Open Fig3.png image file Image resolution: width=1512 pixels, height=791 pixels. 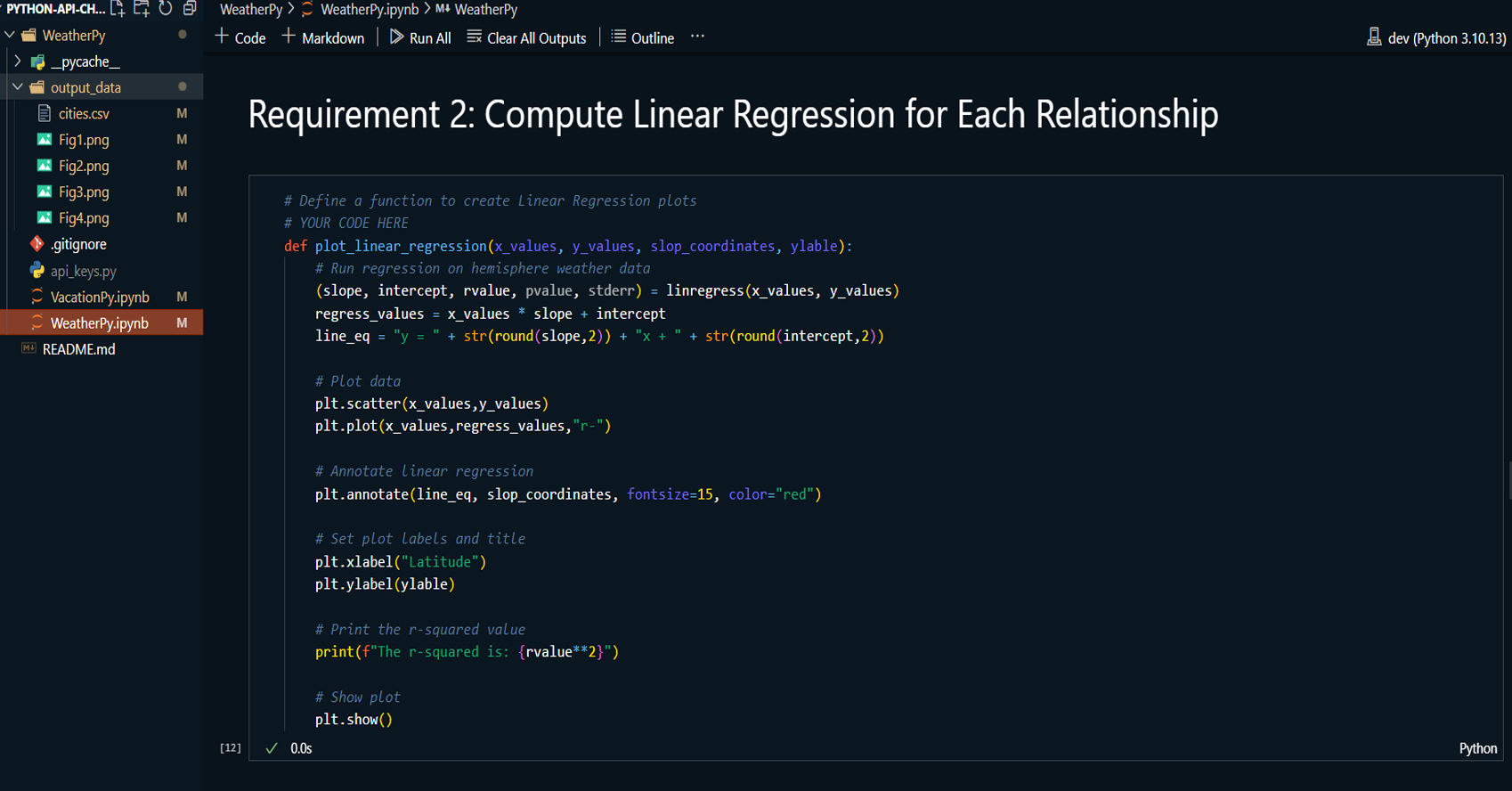point(84,192)
